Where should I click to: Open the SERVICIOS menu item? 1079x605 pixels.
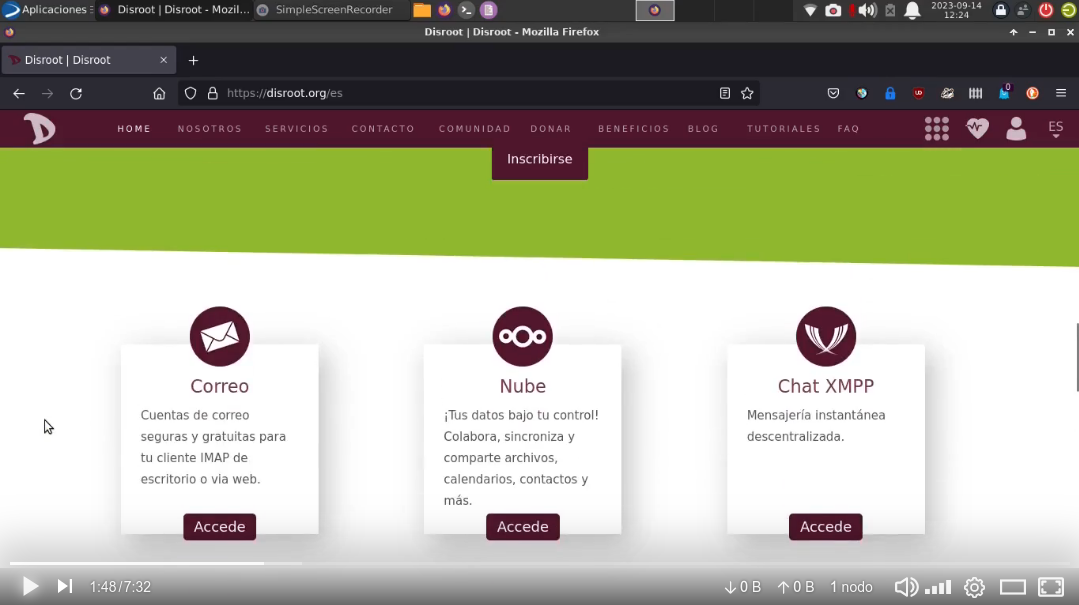[297, 129]
